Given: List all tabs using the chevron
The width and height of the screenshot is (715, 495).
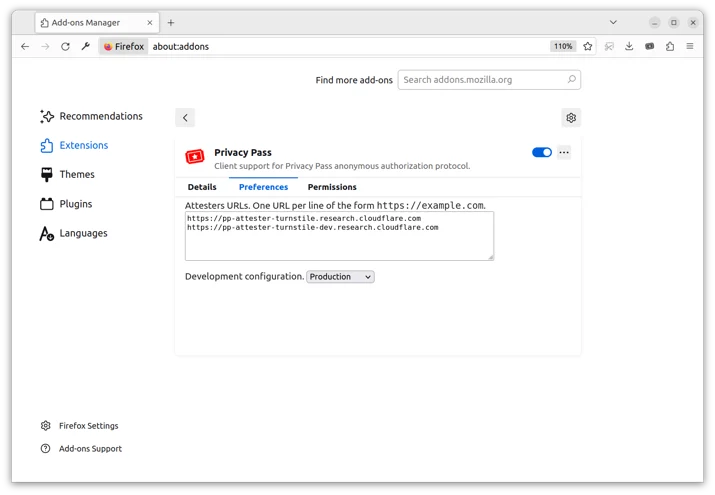Looking at the screenshot, I should (613, 22).
